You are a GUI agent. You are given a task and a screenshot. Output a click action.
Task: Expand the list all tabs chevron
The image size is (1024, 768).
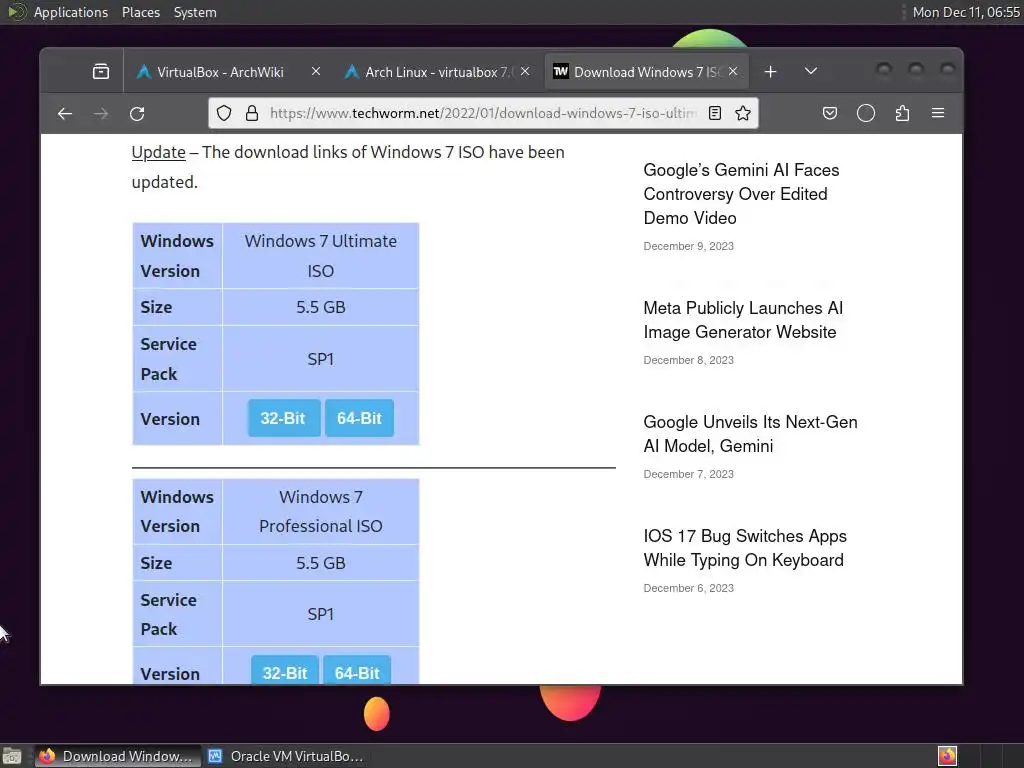(810, 71)
